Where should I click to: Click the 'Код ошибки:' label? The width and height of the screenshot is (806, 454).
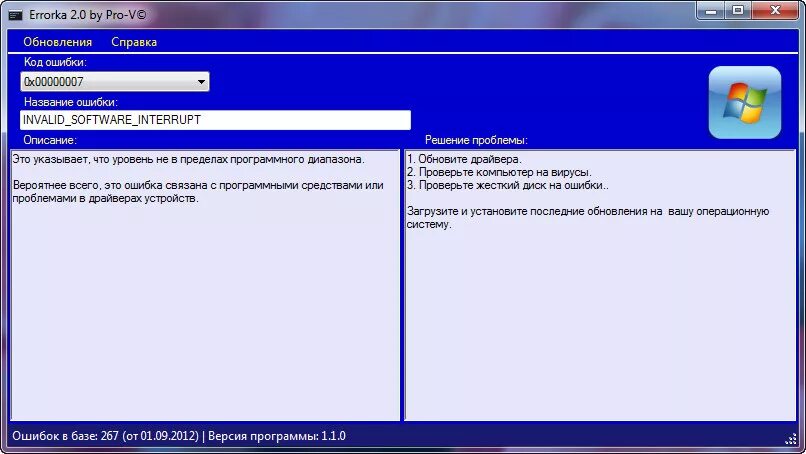(x=55, y=62)
